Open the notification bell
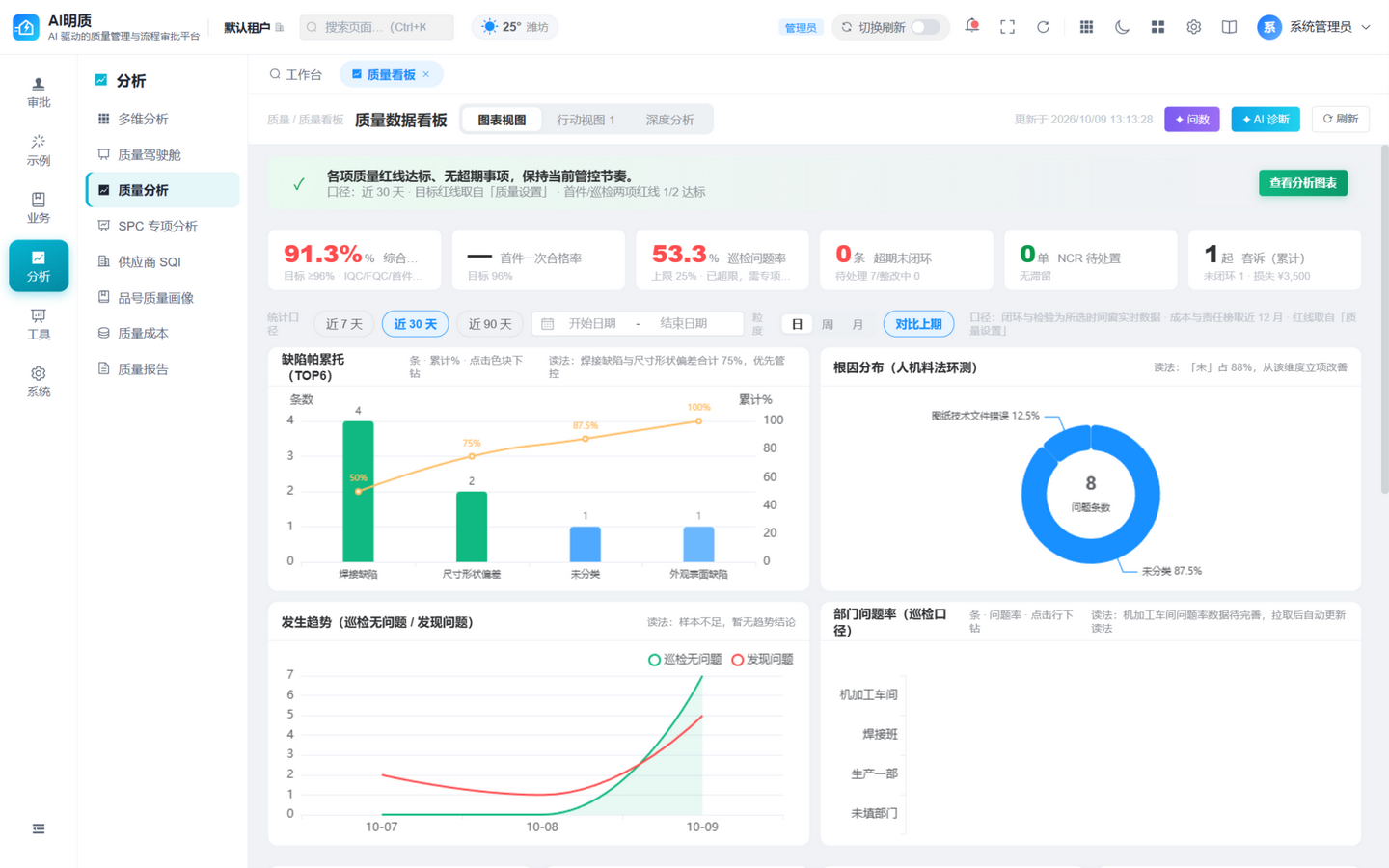 click(971, 26)
